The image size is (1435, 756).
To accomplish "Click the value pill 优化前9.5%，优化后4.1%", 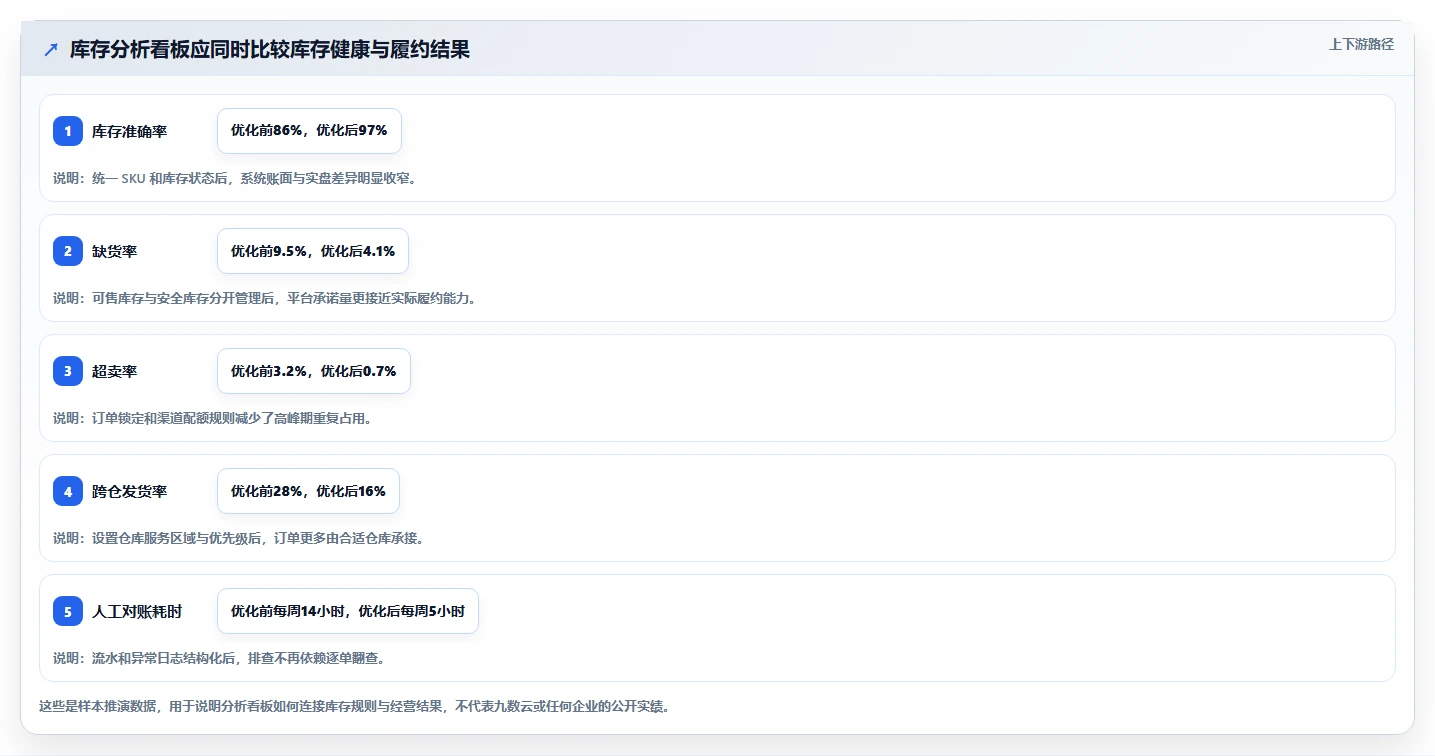I will click(x=313, y=251).
